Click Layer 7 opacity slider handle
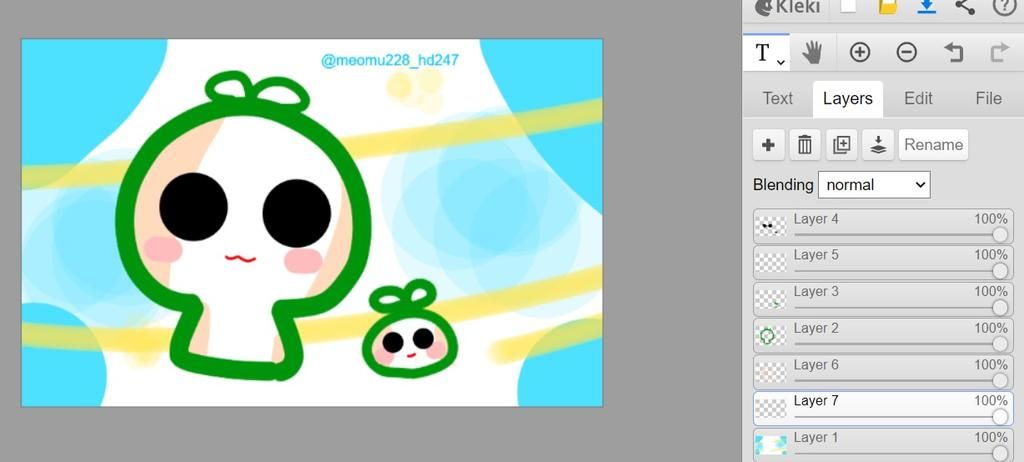The height and width of the screenshot is (462, 1024). (1000, 416)
